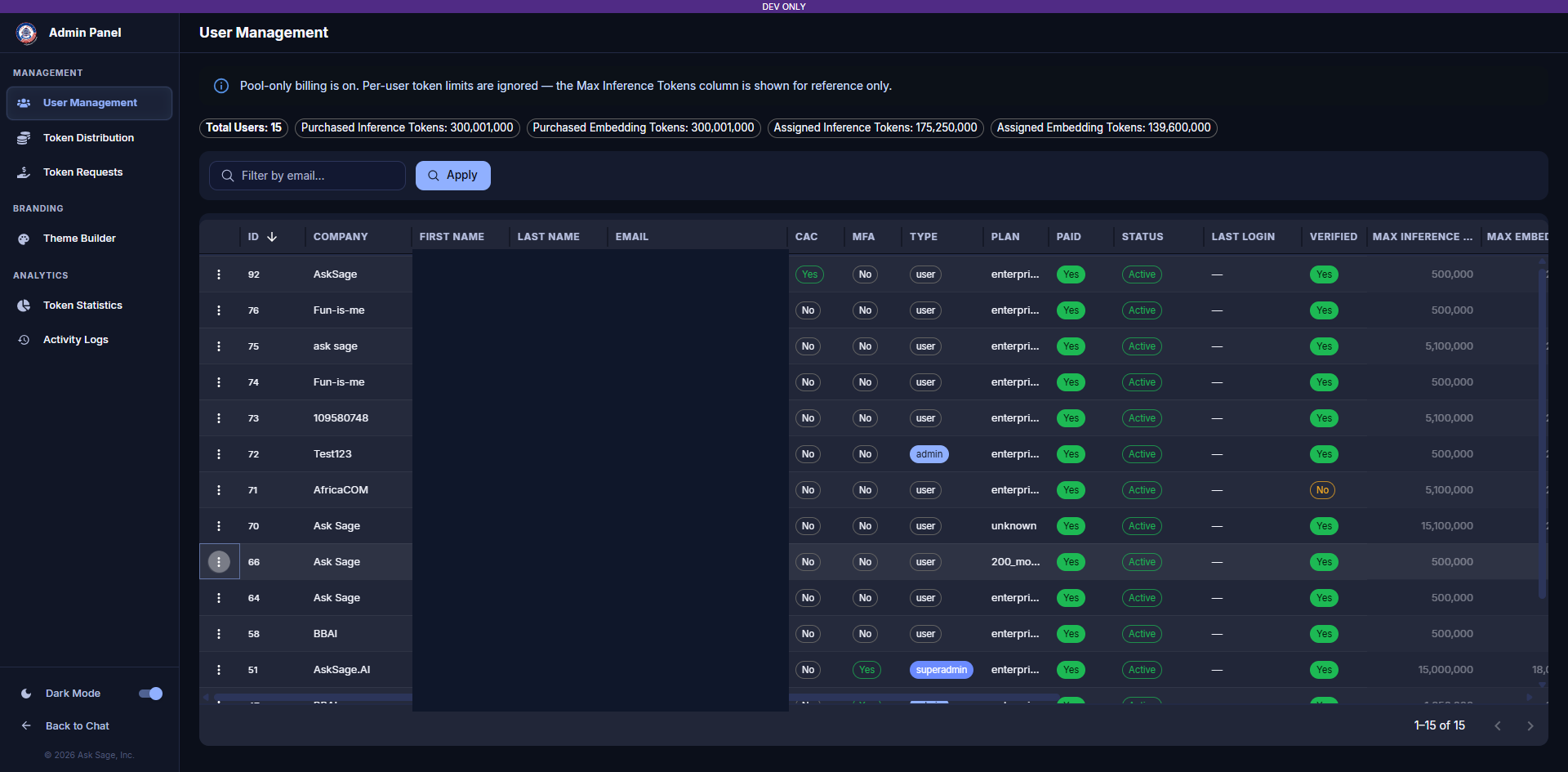Click the Token Requests hand icon
This screenshot has width=1568, height=772.
(24, 172)
